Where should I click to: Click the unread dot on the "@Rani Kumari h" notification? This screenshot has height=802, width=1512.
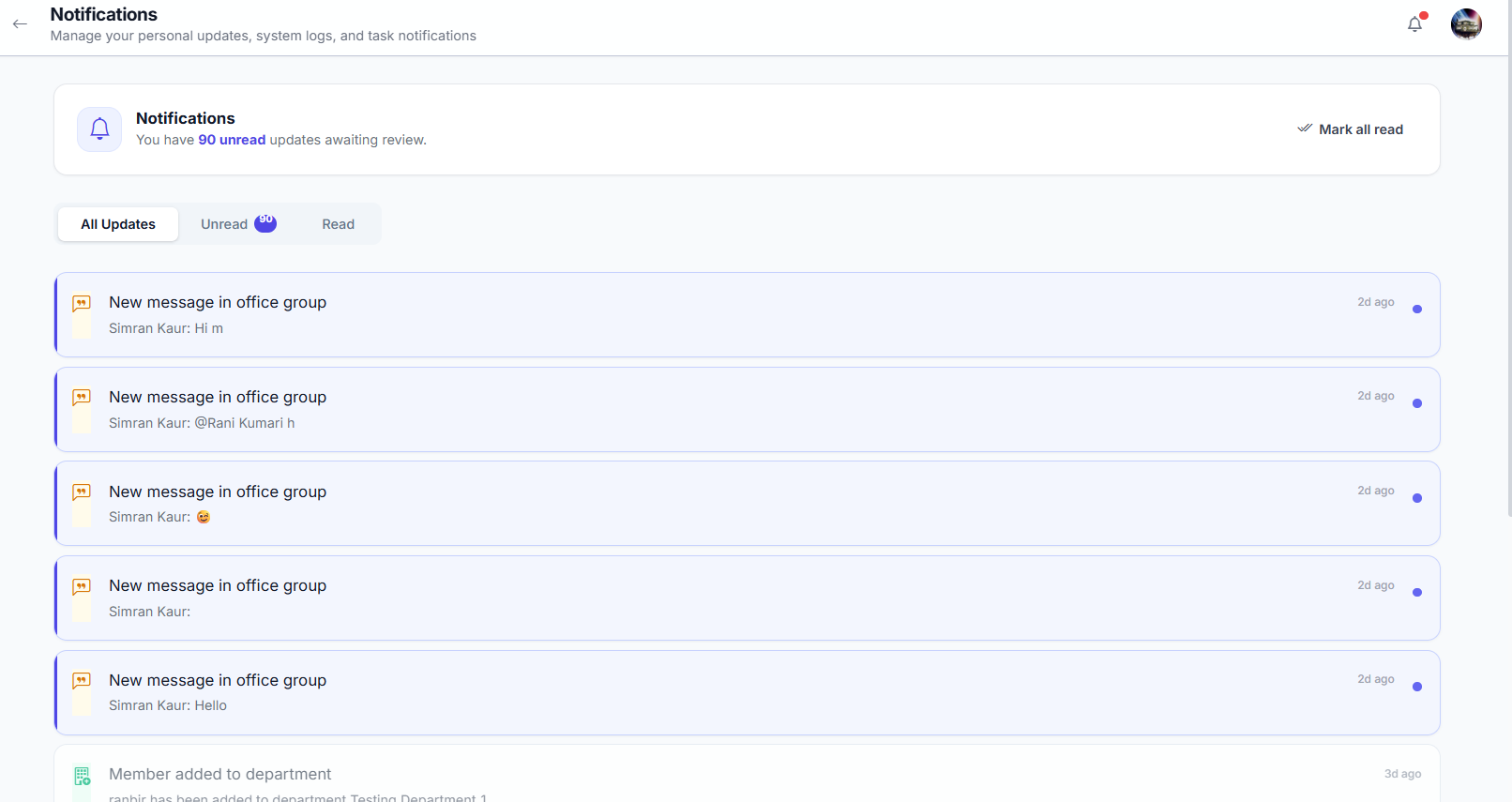[1417, 403]
